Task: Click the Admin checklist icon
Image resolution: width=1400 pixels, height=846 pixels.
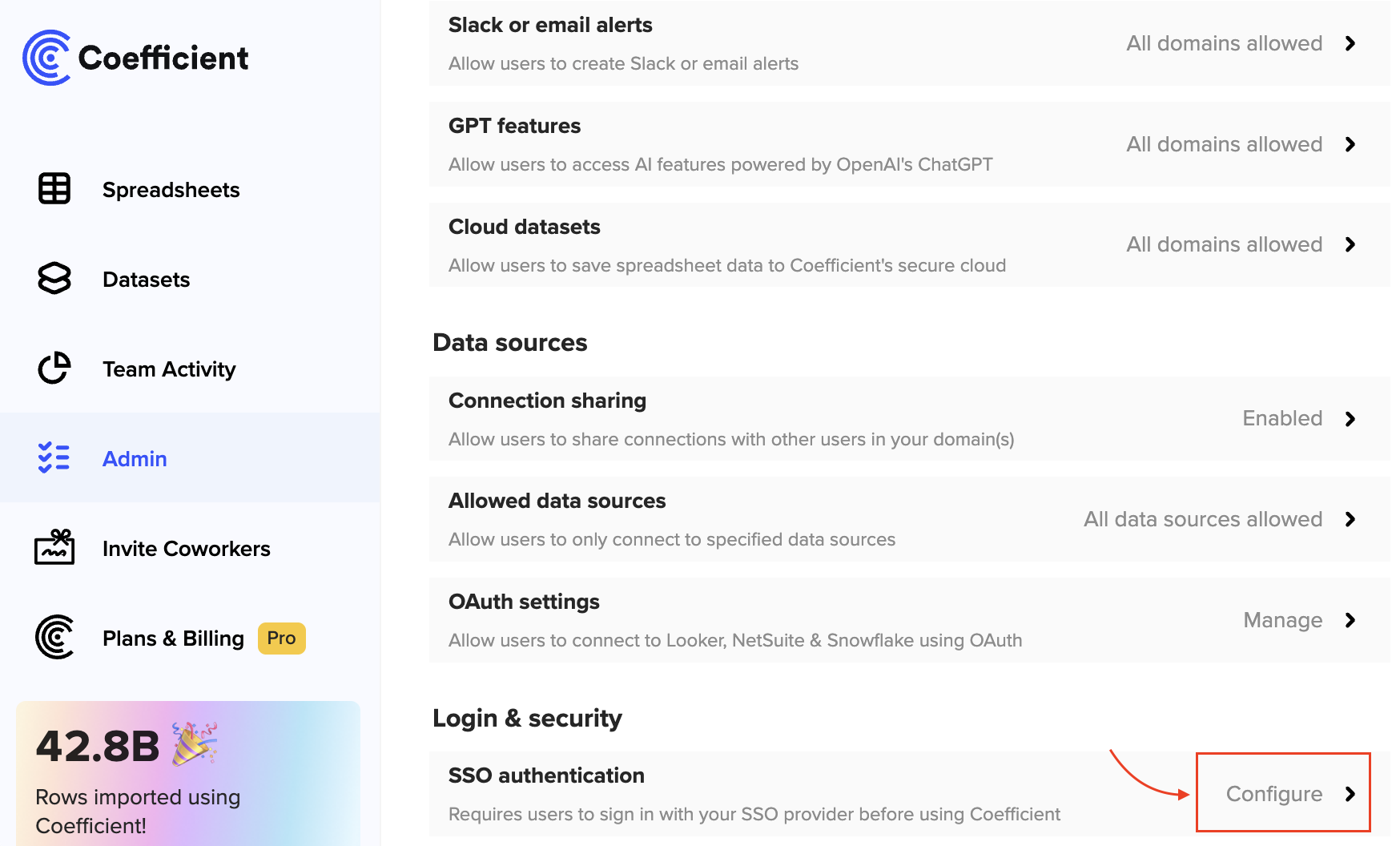Action: 54,458
